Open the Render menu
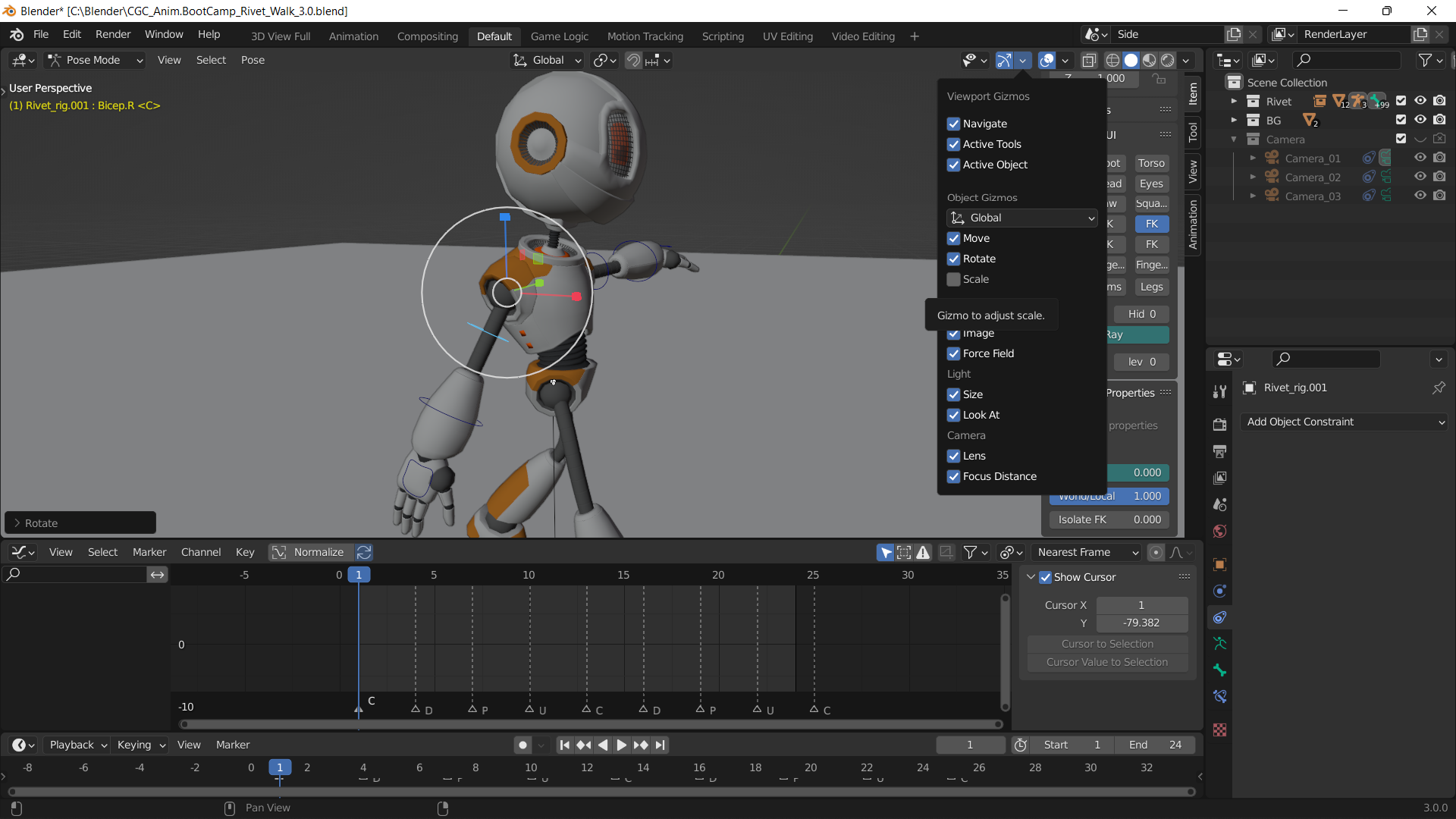The width and height of the screenshot is (1456, 819). tap(113, 35)
